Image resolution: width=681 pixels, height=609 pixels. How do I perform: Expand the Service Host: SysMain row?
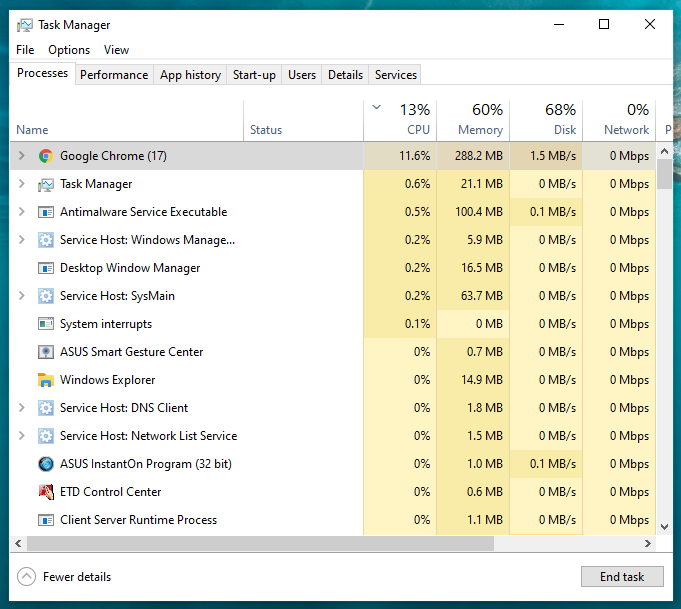point(22,295)
